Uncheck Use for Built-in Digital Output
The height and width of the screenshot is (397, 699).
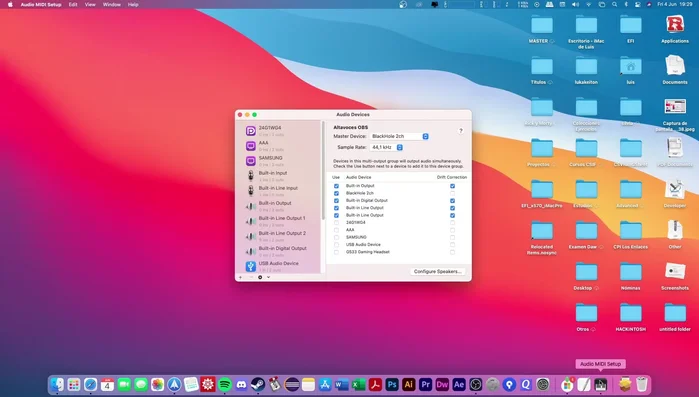click(x=337, y=201)
